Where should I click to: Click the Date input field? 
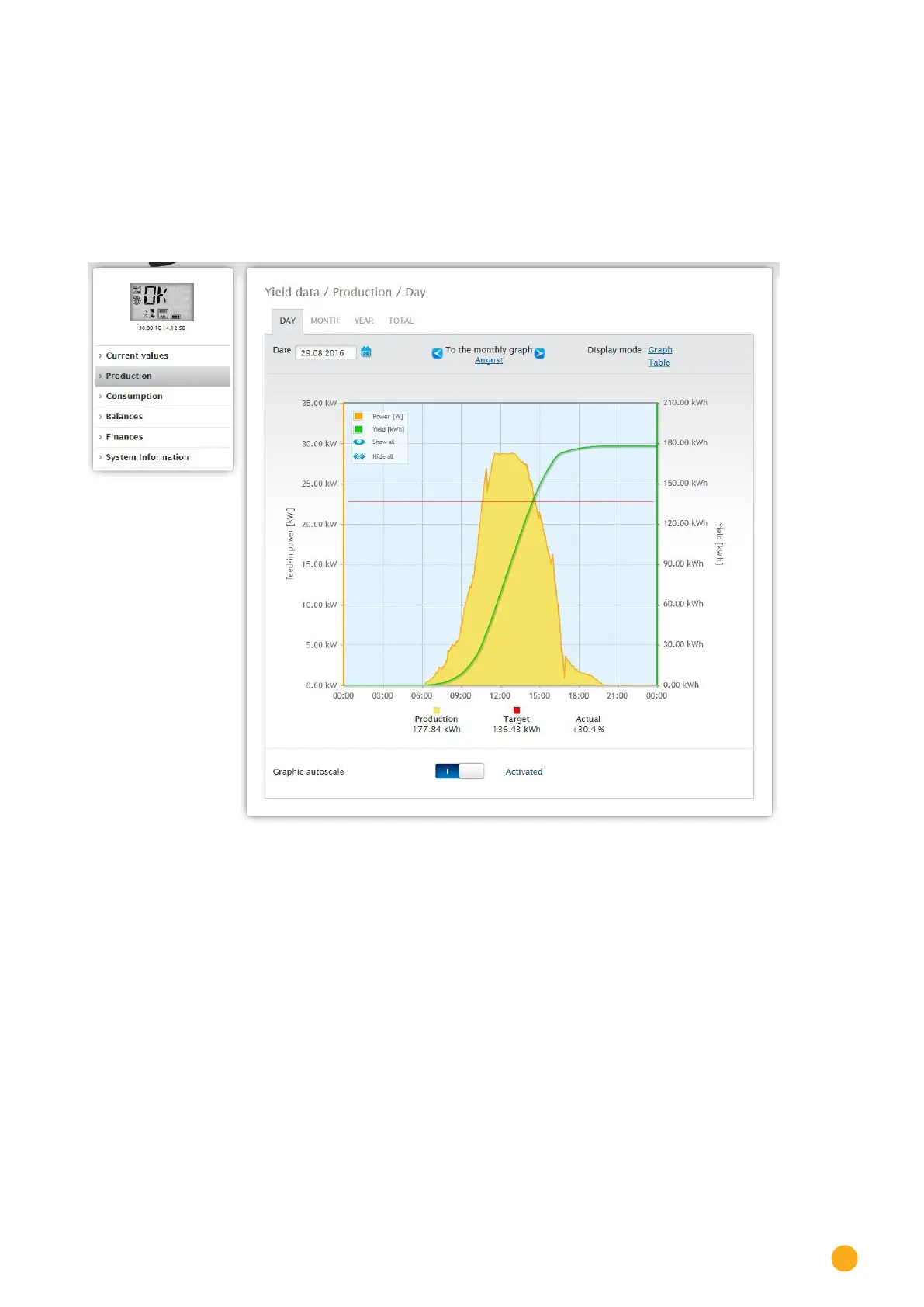[326, 352]
